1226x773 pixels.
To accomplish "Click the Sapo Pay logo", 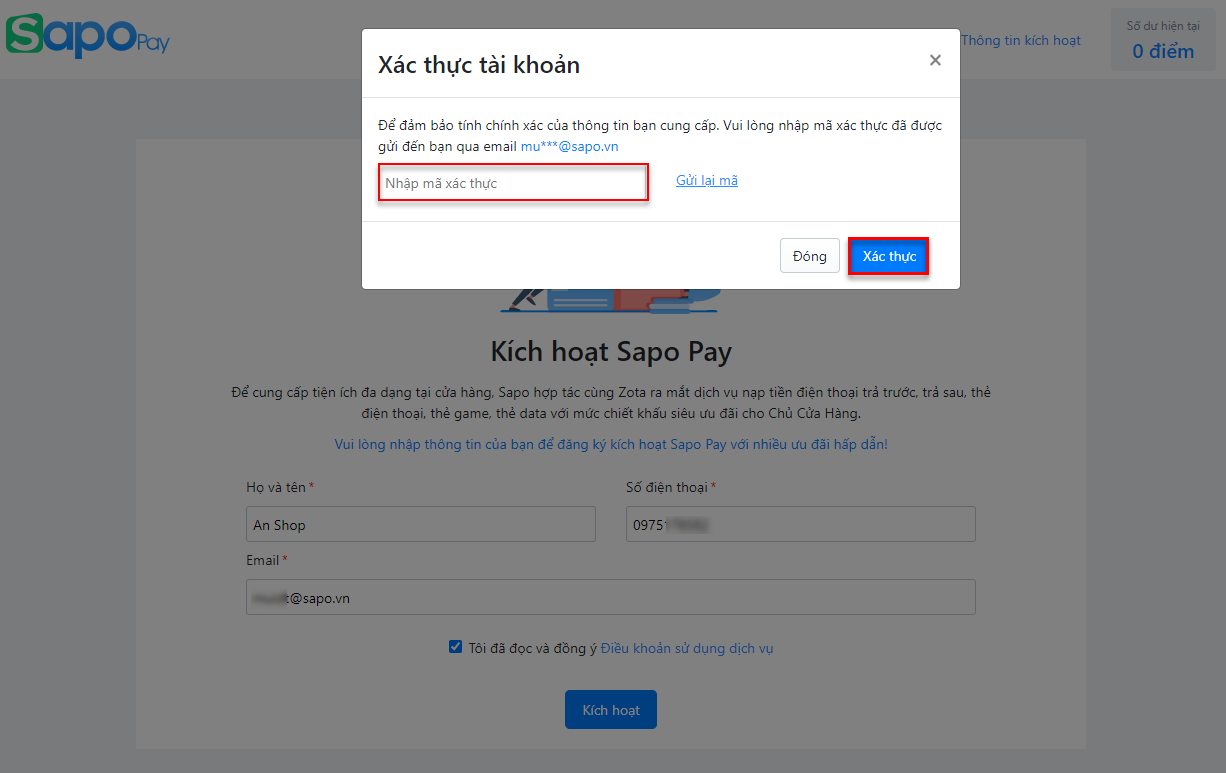I will click(x=88, y=35).
